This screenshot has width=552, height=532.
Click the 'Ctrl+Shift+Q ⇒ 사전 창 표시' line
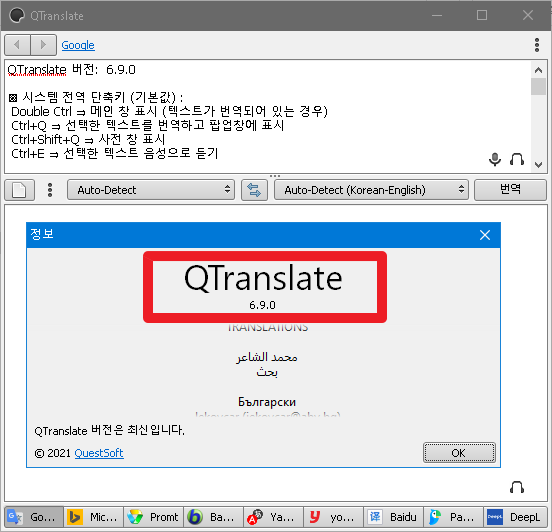(x=88, y=139)
